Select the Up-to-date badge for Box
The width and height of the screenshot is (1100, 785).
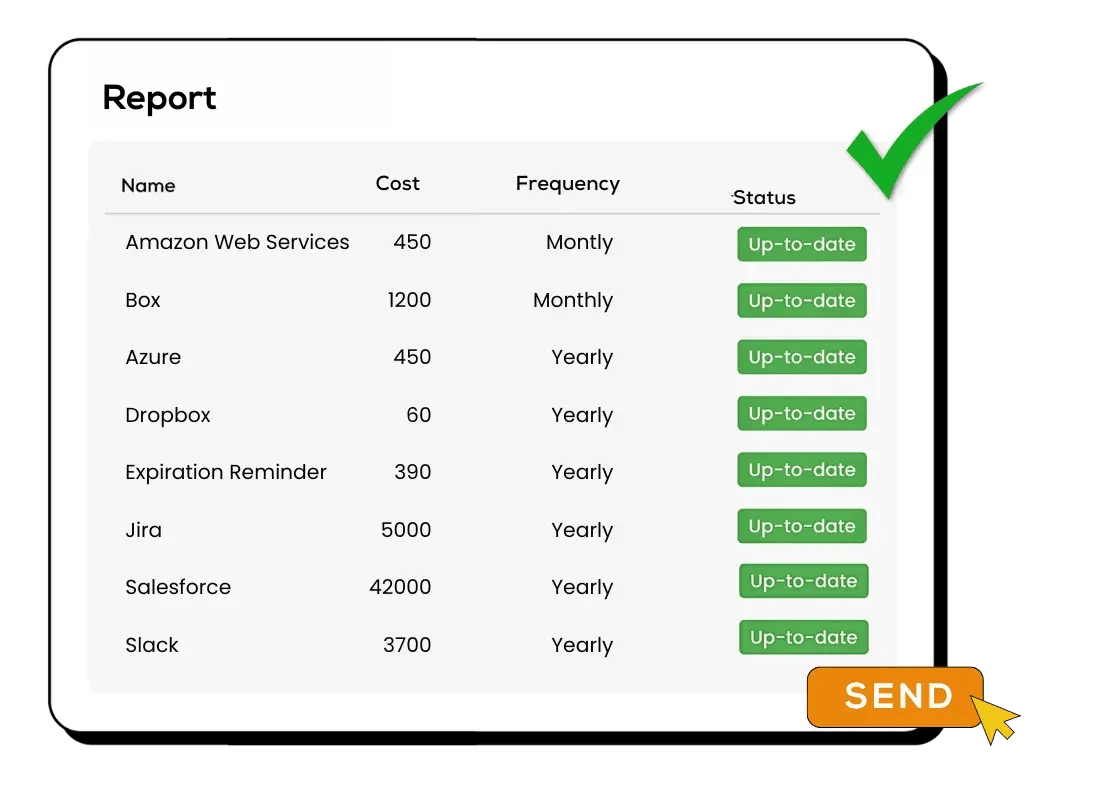pos(802,300)
